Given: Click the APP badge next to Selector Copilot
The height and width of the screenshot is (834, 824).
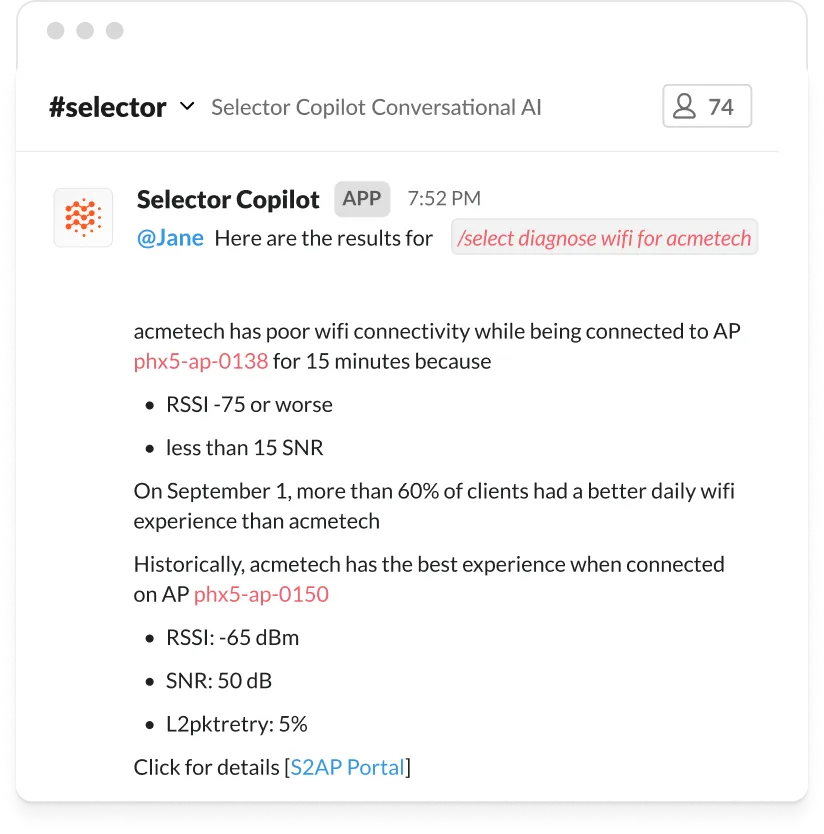Looking at the screenshot, I should point(362,198).
